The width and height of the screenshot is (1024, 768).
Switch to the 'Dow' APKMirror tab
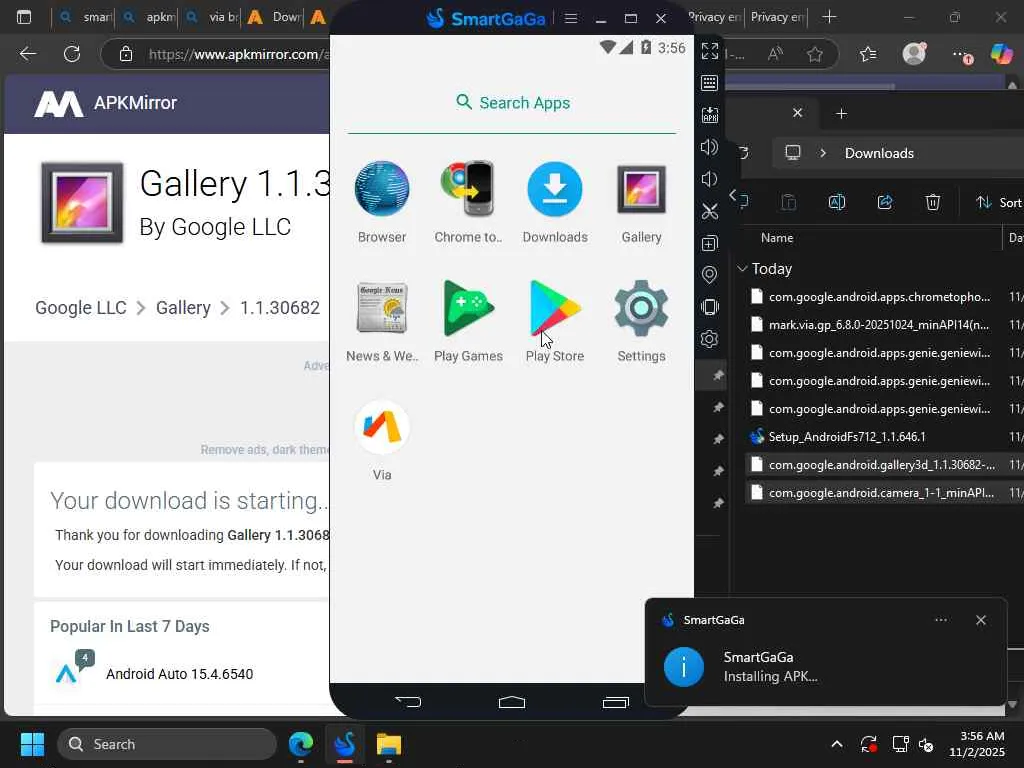click(274, 17)
